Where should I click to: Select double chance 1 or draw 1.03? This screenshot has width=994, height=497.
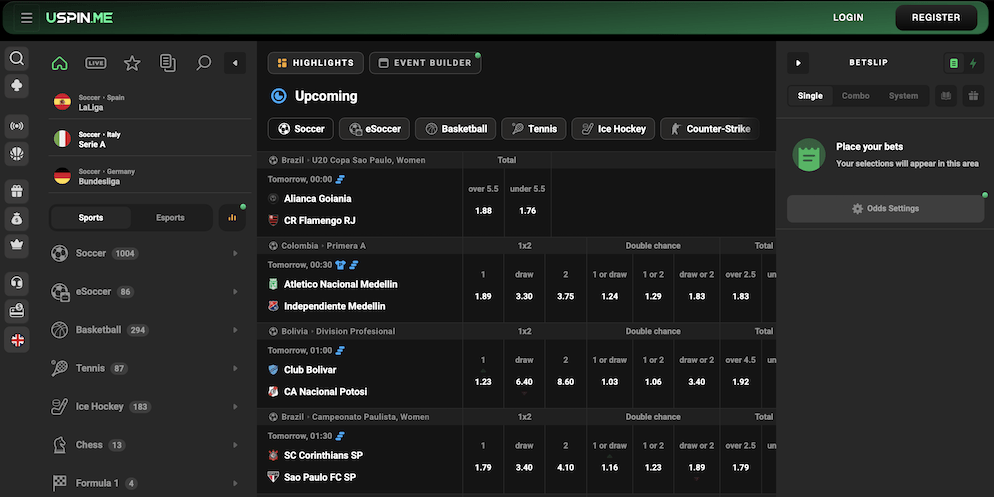609,373
